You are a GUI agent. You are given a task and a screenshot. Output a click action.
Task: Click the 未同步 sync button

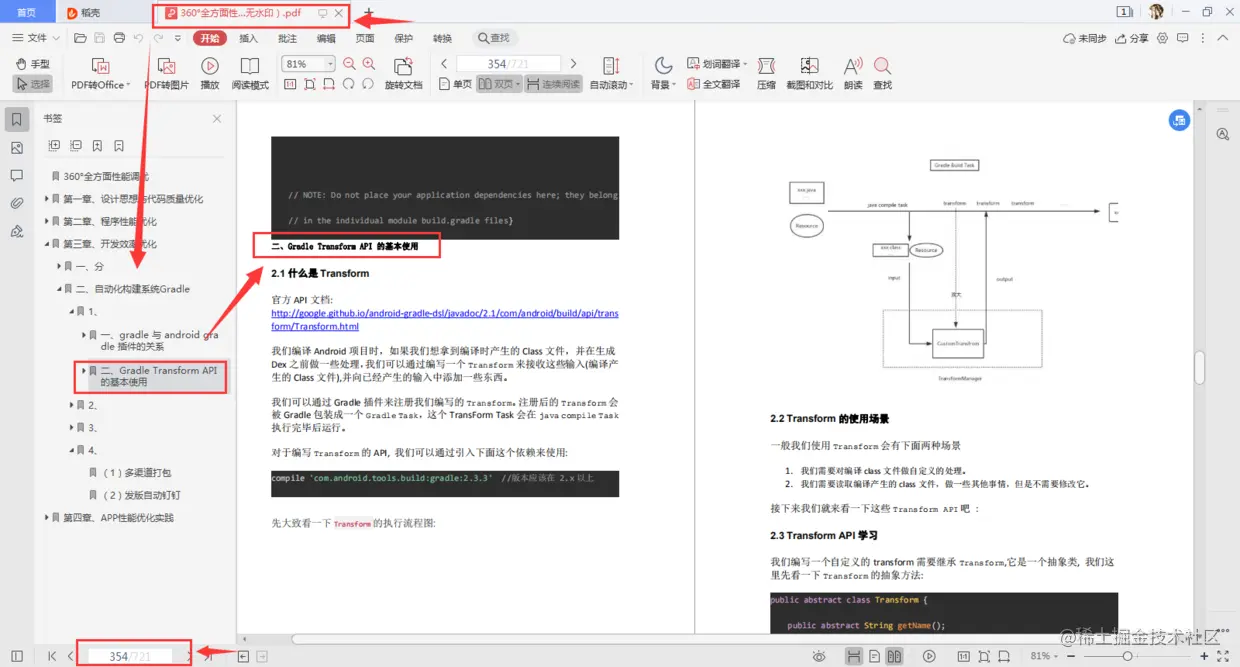coord(1084,38)
